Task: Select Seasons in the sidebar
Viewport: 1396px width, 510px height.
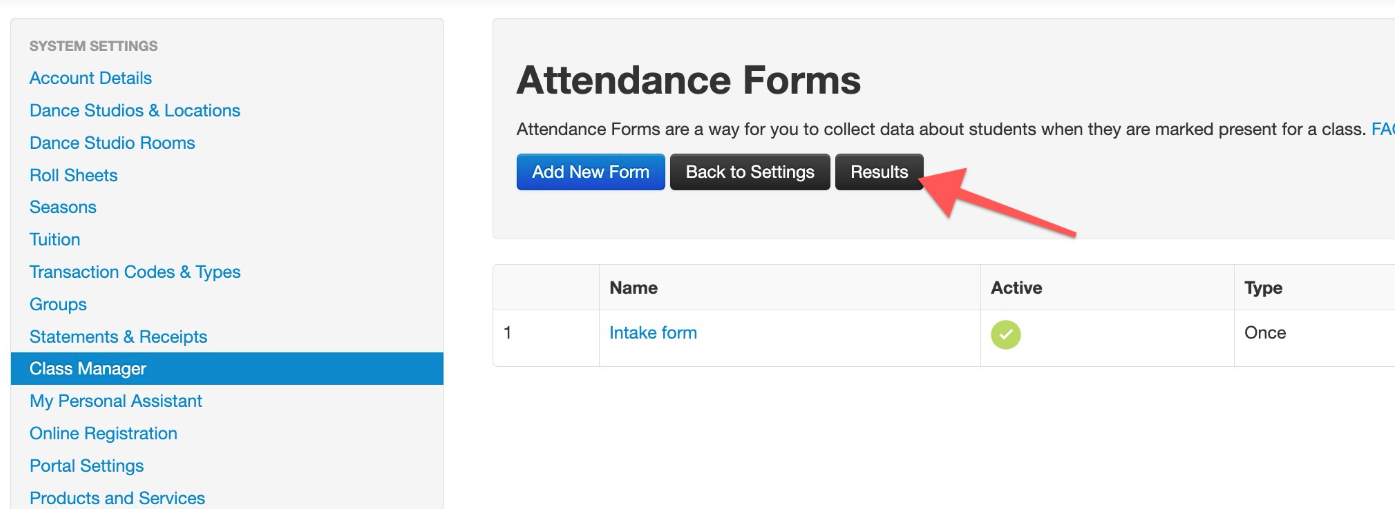Action: (63, 207)
